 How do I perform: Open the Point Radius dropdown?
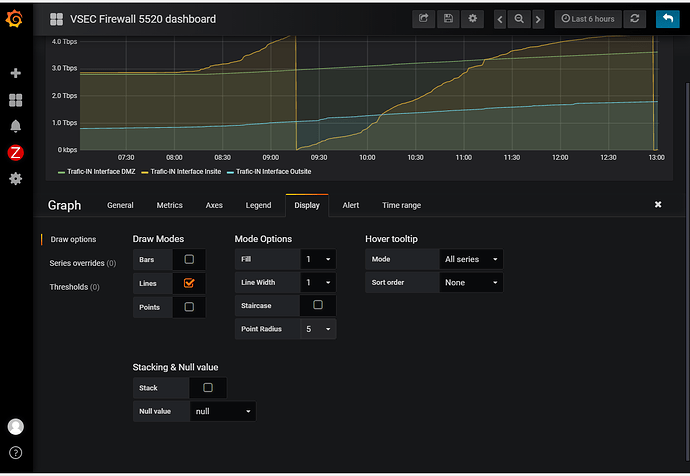(x=318, y=329)
